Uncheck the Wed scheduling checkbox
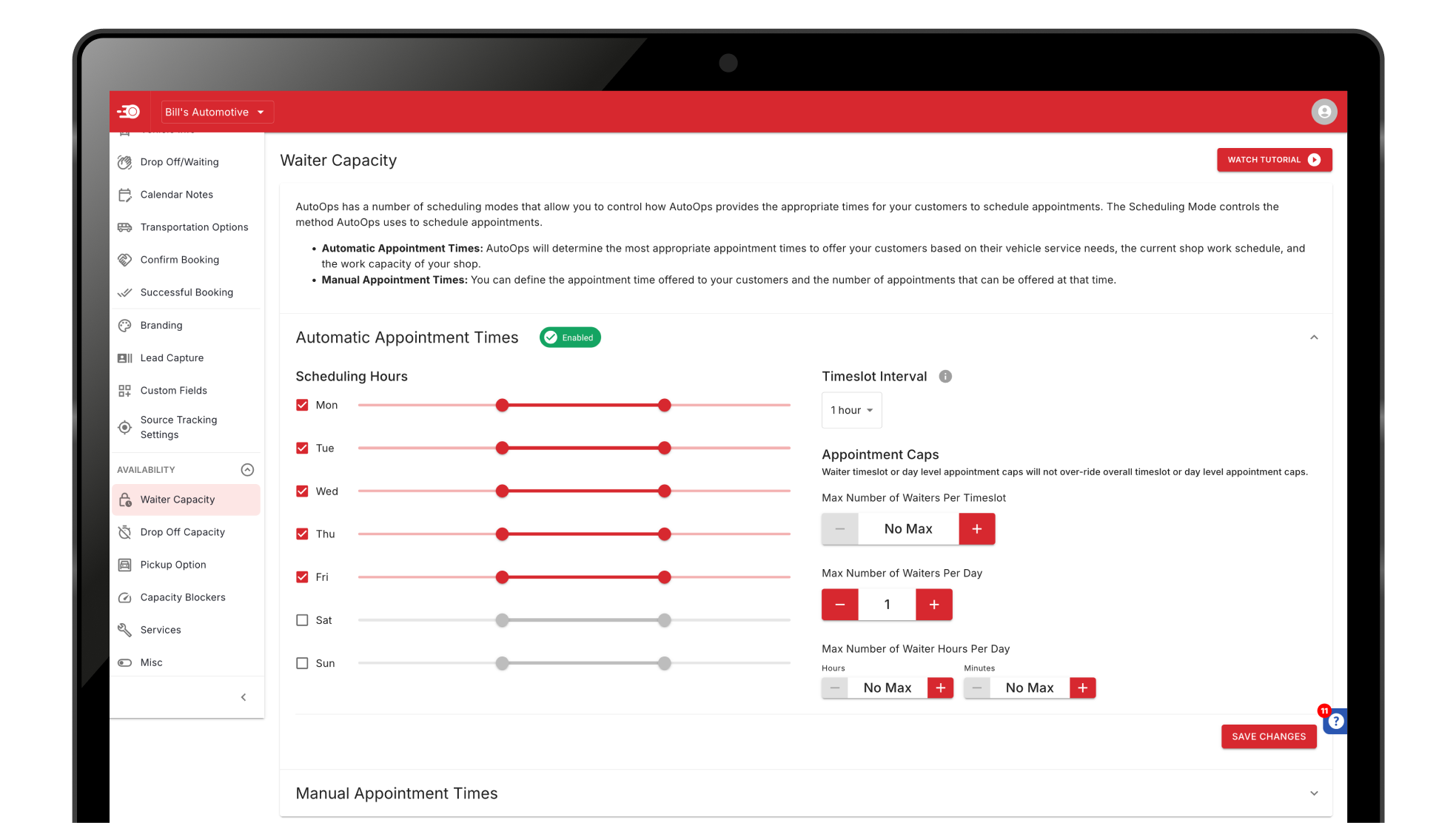 [x=302, y=491]
